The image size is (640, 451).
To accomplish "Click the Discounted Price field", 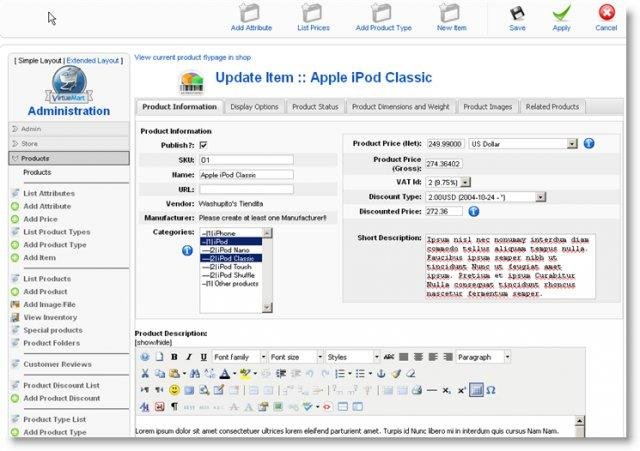I will 444,211.
